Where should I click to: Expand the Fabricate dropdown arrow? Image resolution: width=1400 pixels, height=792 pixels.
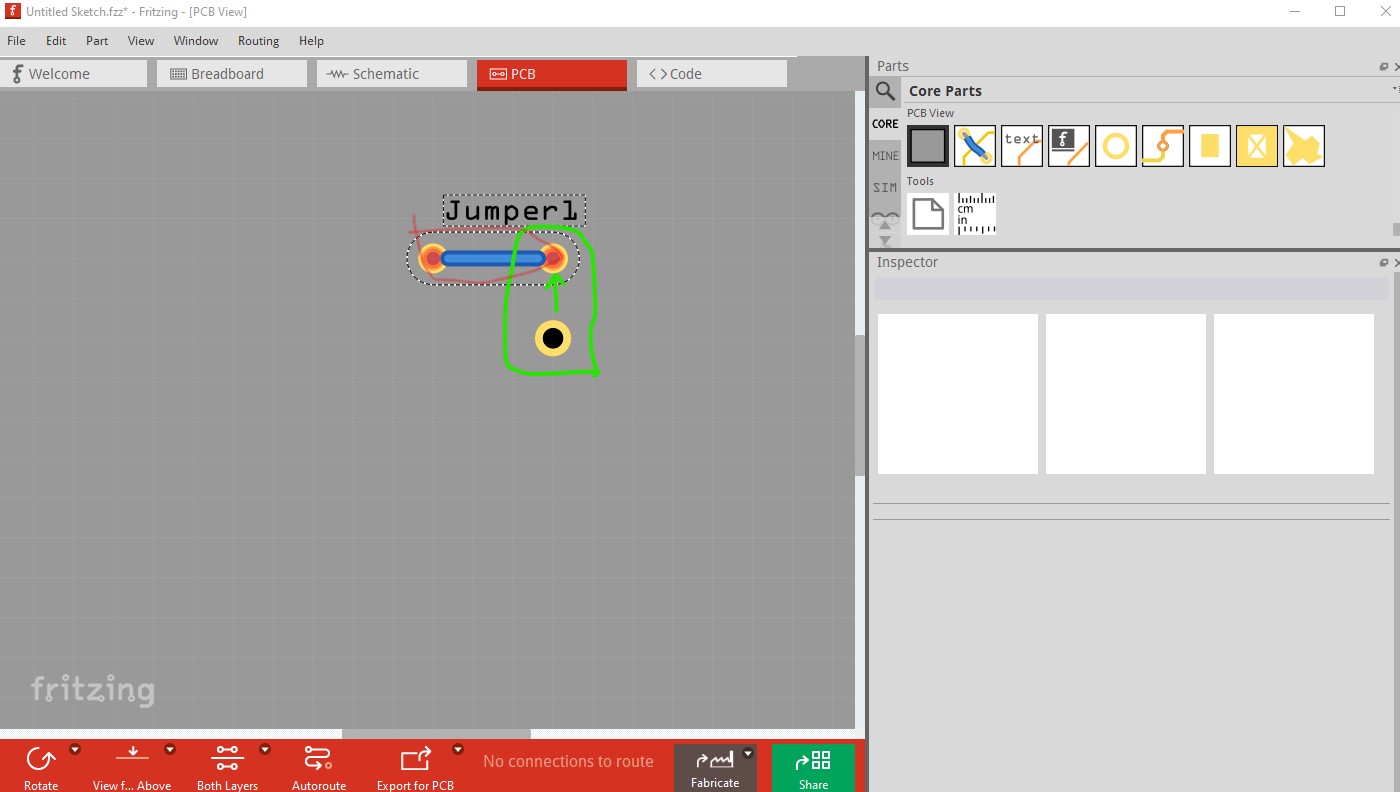click(748, 754)
